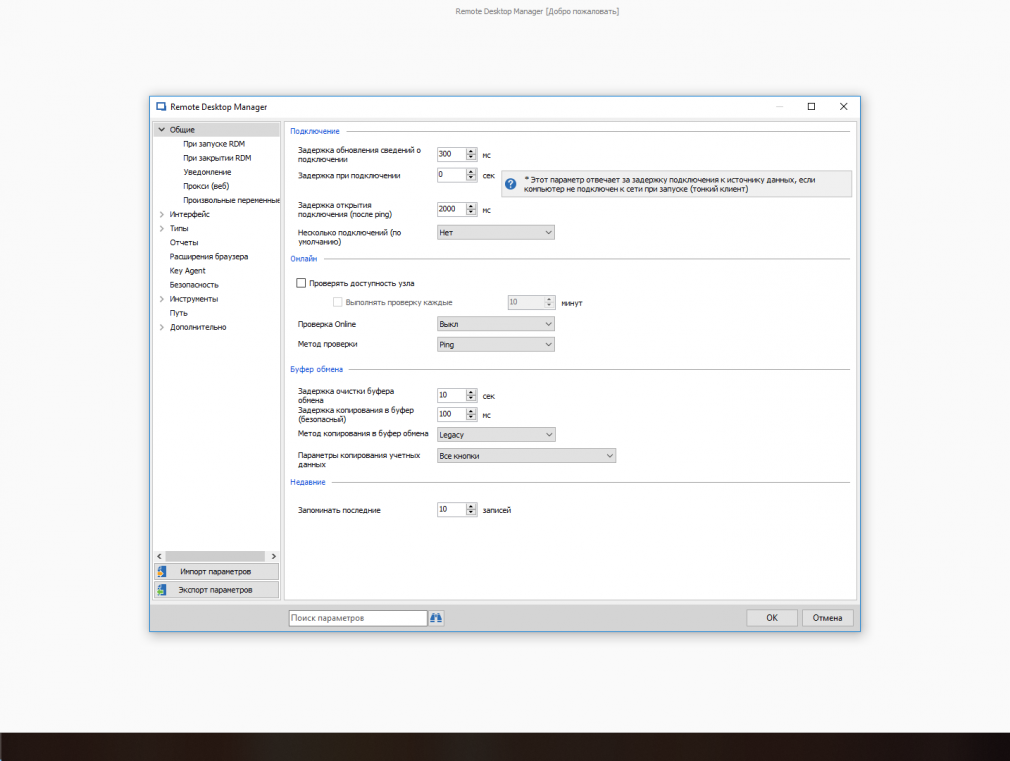Click the Поиск параметров search field

tap(357, 618)
